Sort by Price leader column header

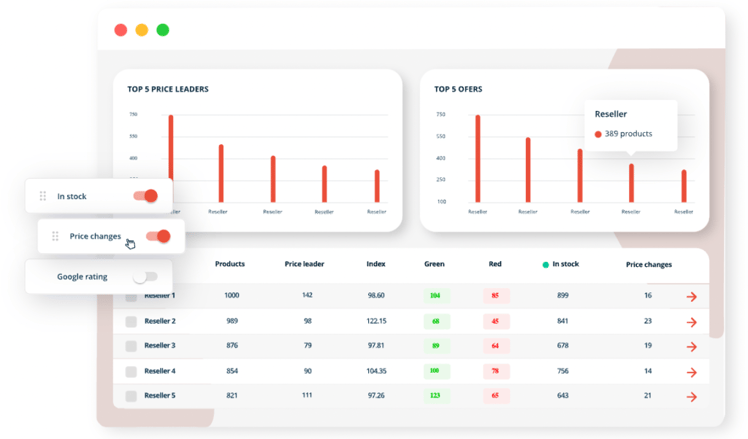pyautogui.click(x=304, y=264)
